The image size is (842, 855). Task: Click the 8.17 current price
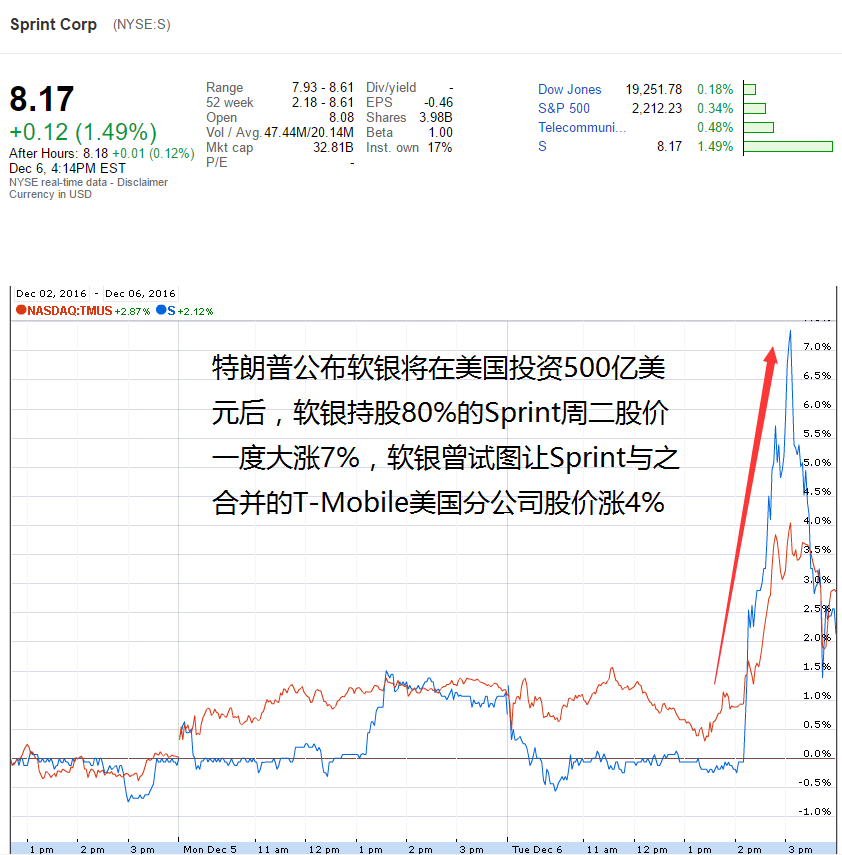[x=41, y=99]
